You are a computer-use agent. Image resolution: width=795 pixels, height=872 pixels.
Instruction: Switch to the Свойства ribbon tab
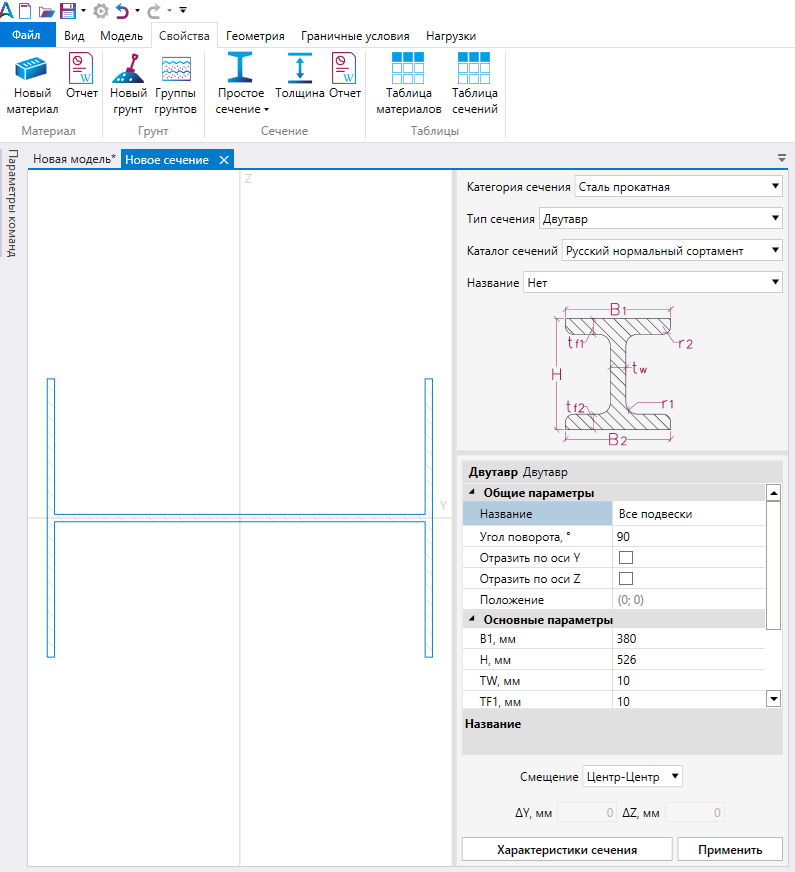tap(184, 36)
